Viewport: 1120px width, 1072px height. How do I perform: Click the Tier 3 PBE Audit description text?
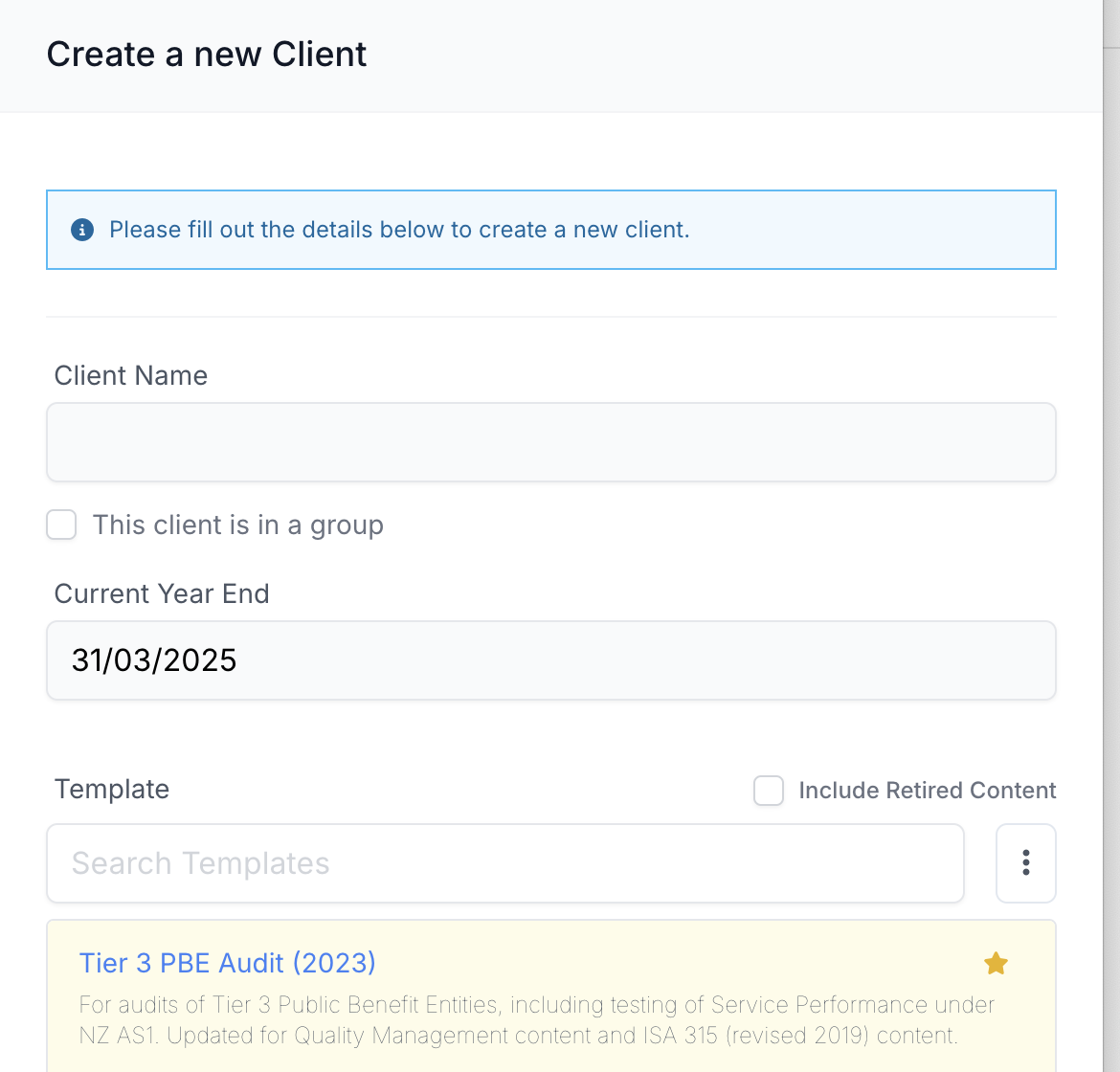[536, 1020]
